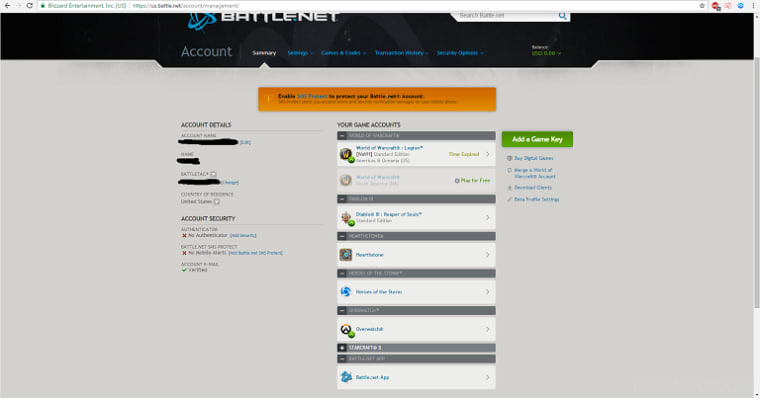Expand the StarCraft II section
The height and width of the screenshot is (398, 760).
342,348
